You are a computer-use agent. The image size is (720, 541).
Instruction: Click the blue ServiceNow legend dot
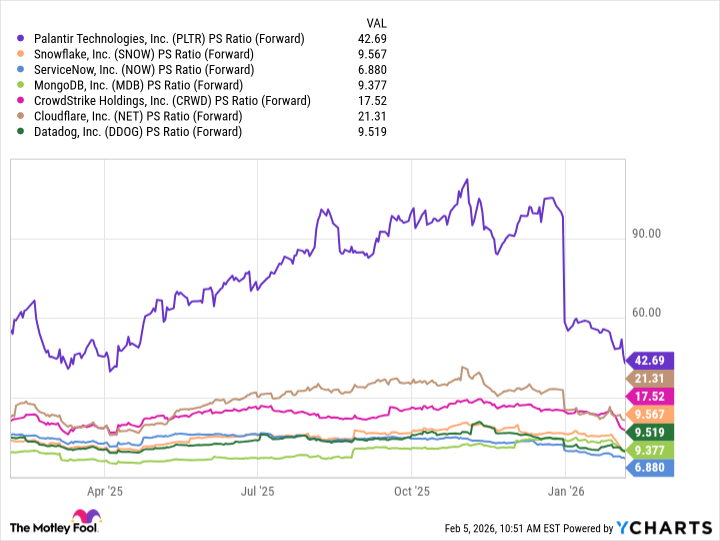pos(21,70)
